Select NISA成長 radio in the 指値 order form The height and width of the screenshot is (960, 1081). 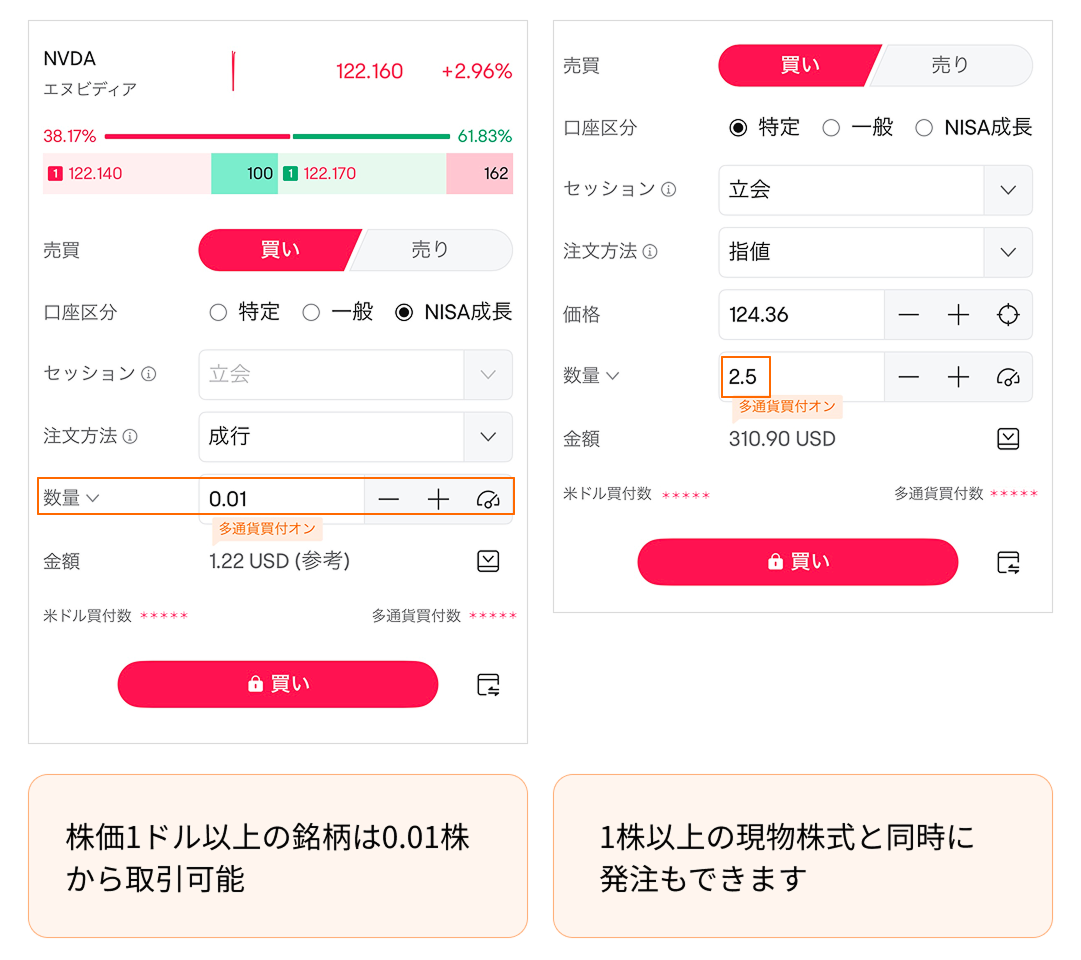tap(924, 128)
